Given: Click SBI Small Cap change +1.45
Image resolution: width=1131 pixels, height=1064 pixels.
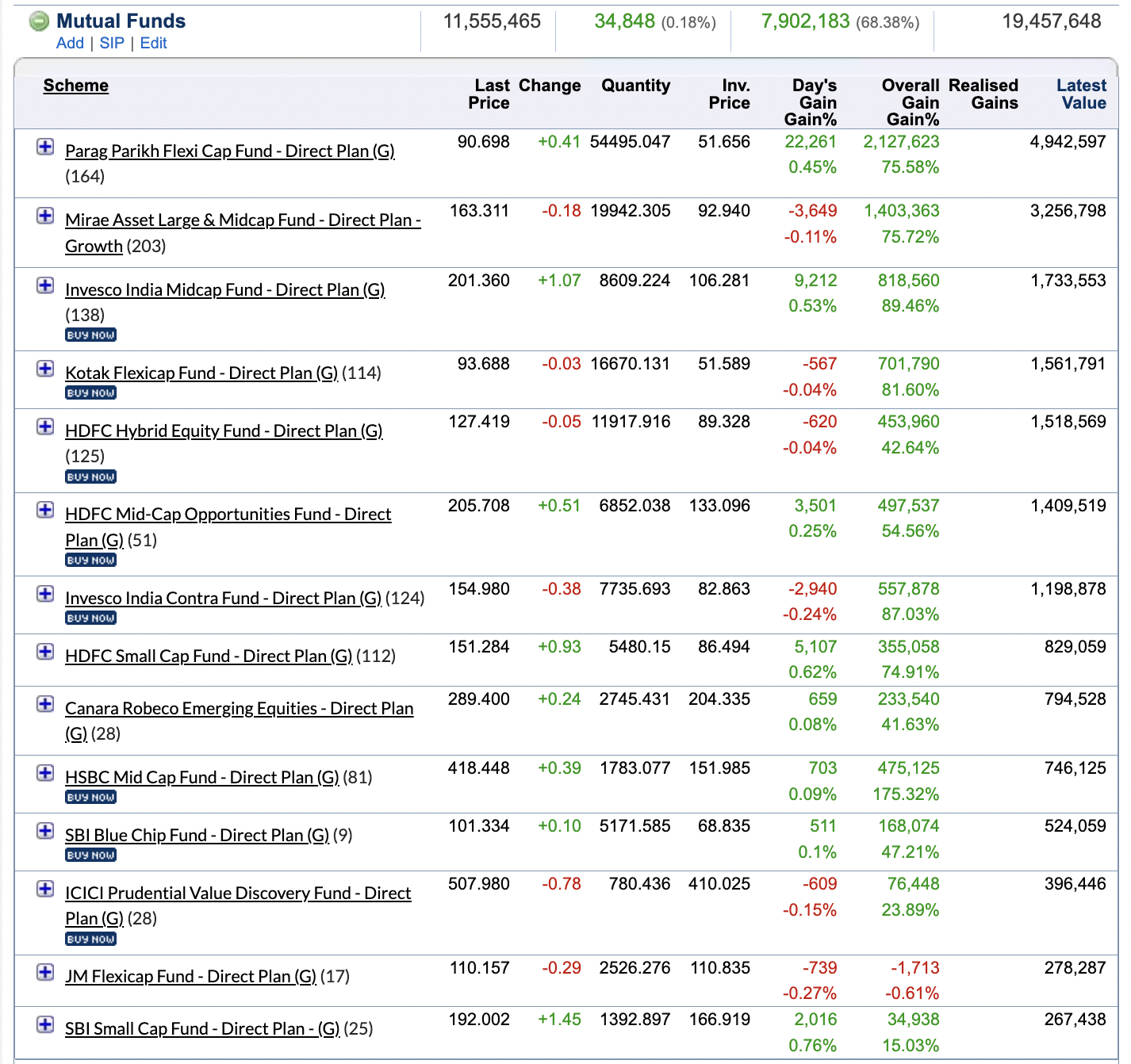Looking at the screenshot, I should 560,1020.
